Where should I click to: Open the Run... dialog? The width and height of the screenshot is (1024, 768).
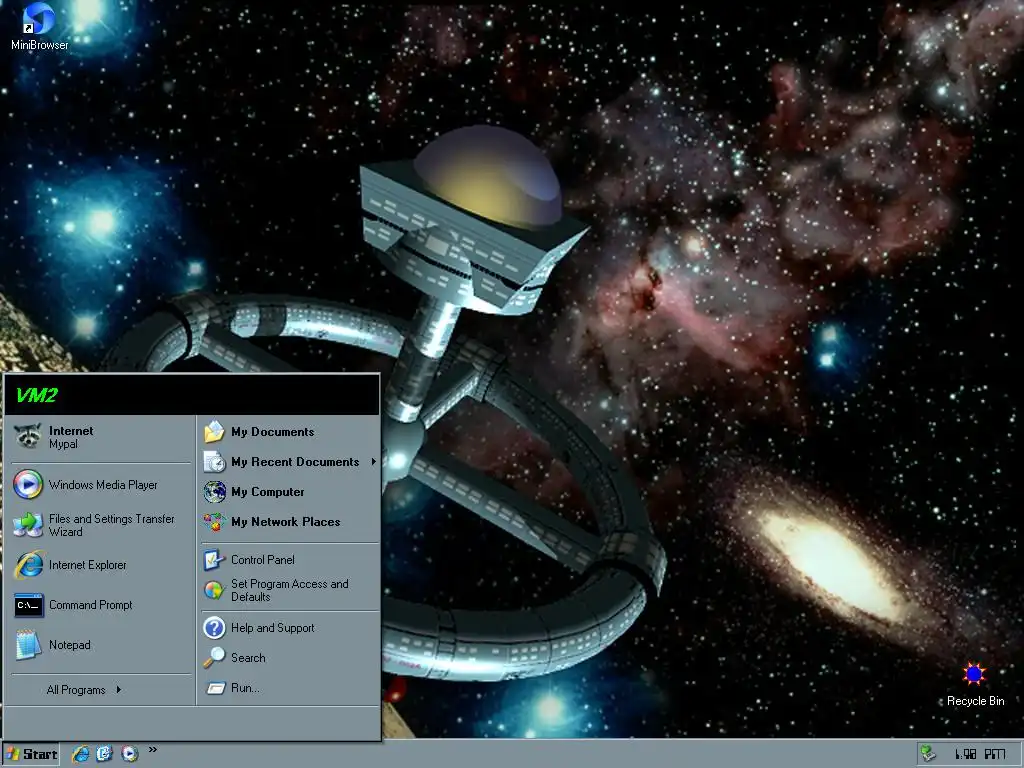290,688
